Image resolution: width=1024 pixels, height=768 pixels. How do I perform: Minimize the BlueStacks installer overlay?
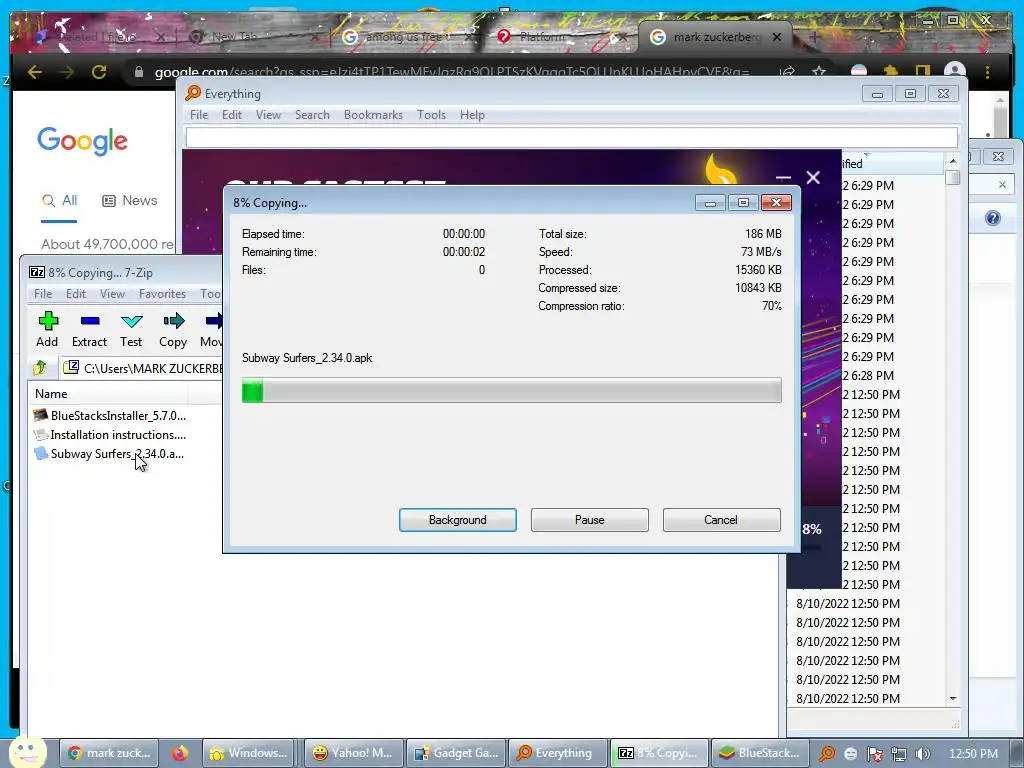[783, 178]
